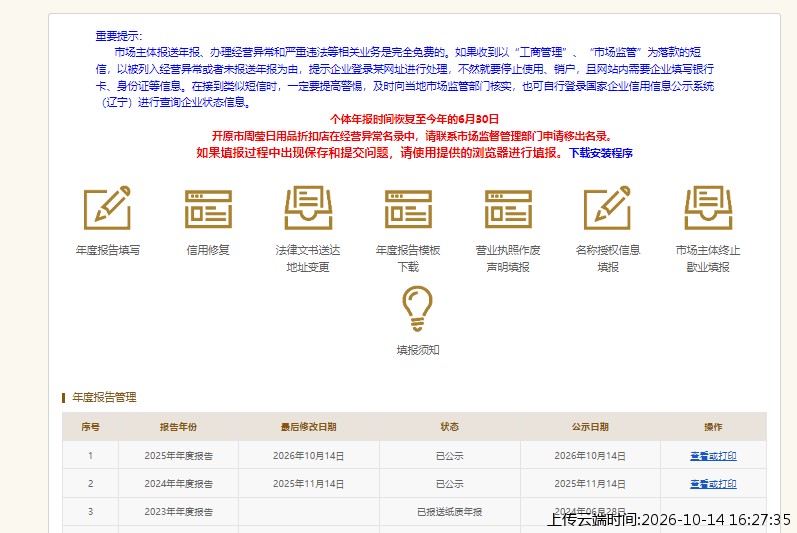
Task: Click the 填报须知 label
Action: [x=418, y=350]
